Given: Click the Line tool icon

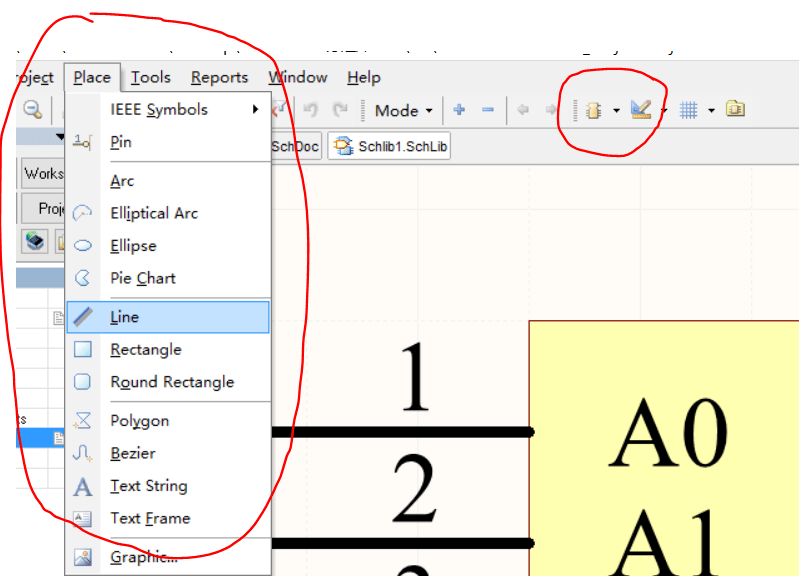Looking at the screenshot, I should click(x=83, y=317).
